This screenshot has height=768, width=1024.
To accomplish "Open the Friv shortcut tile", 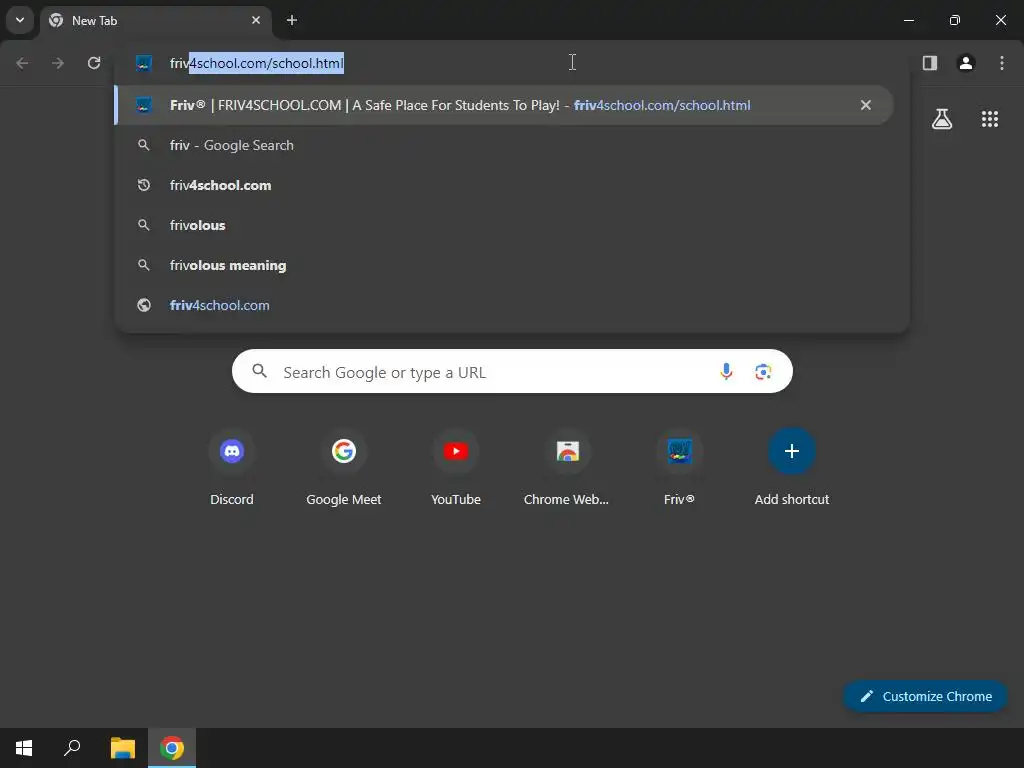I will pos(679,469).
